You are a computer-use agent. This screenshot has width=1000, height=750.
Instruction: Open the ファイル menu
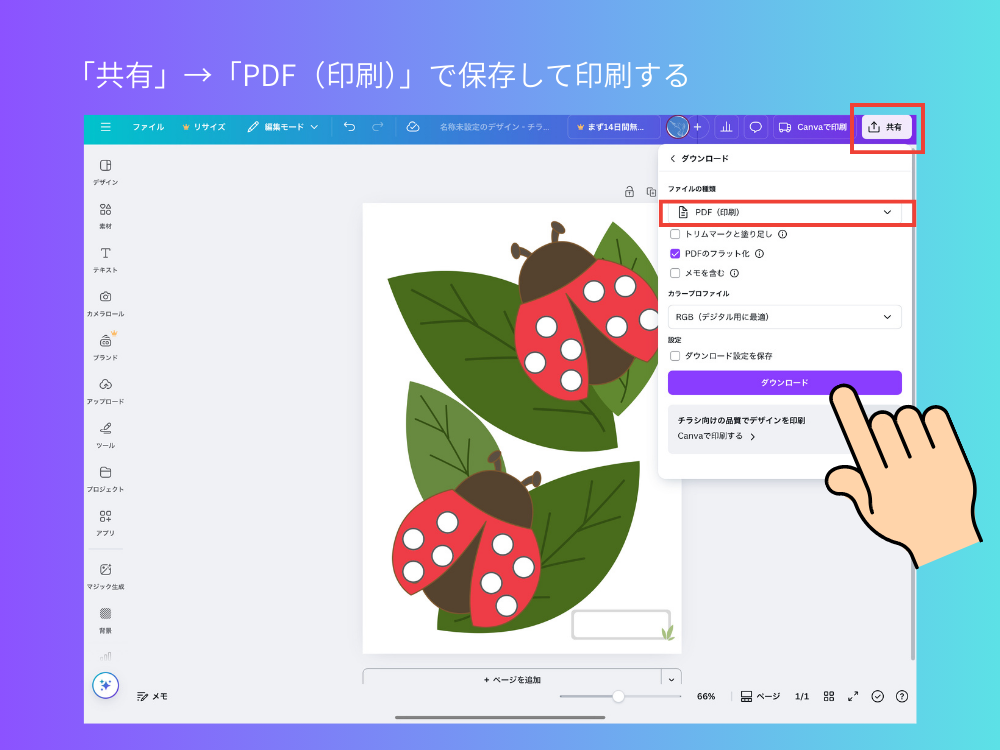150,127
